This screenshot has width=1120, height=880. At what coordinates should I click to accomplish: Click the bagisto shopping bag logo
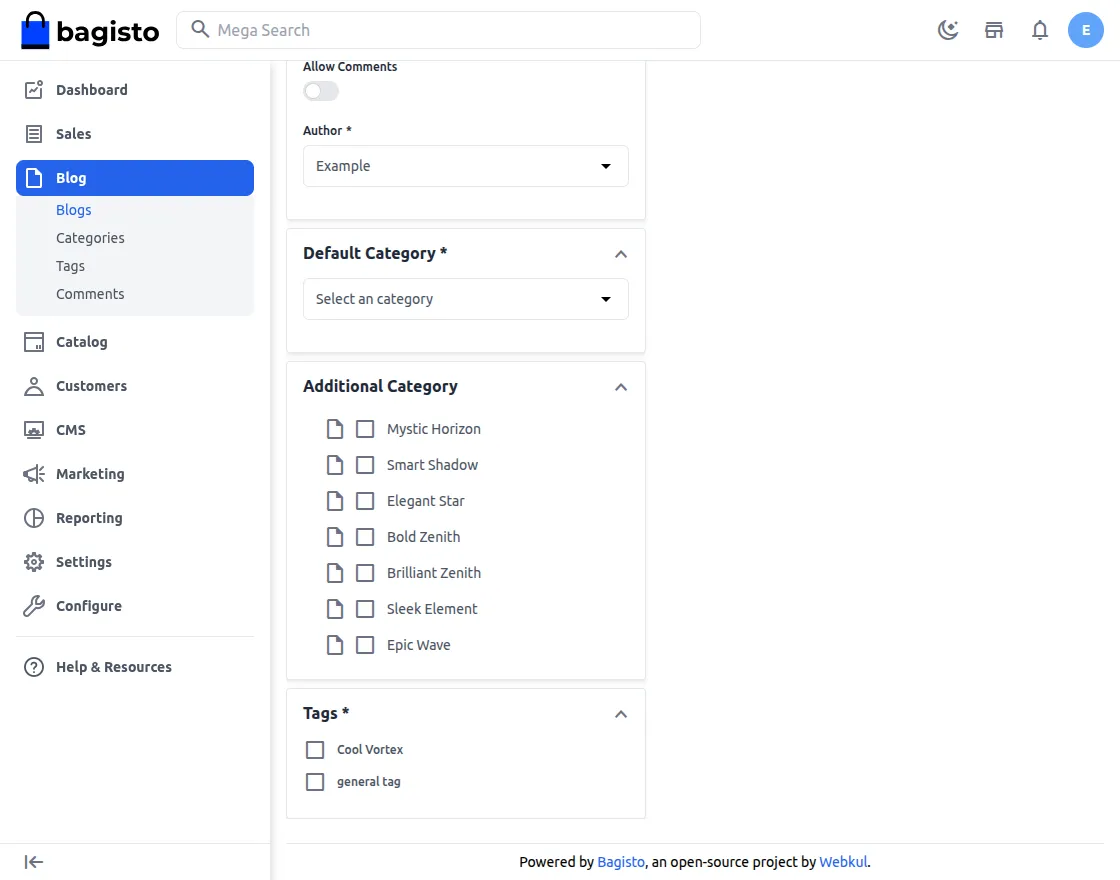[x=90, y=31]
